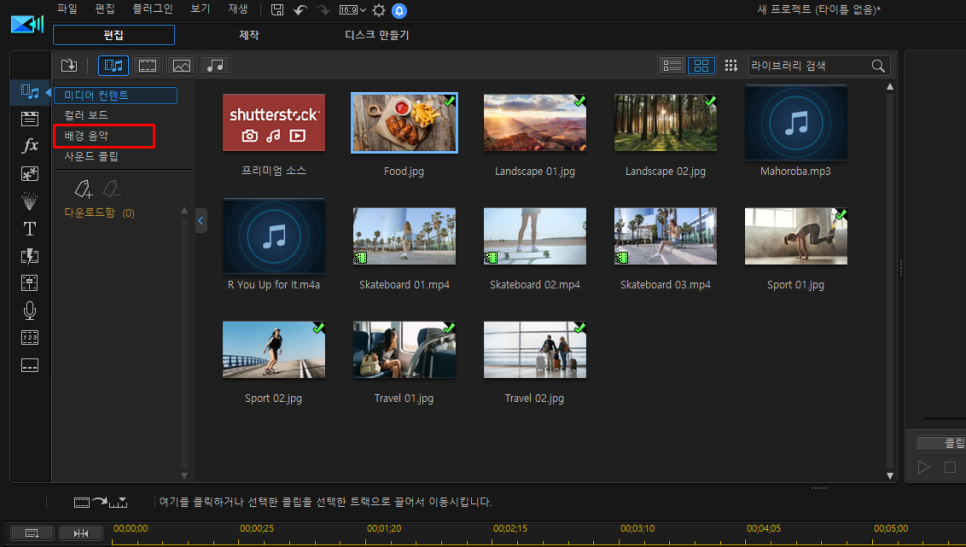The width and height of the screenshot is (966, 547).
Task: Open 다운로드함 (0) tag
Action: coord(99,213)
